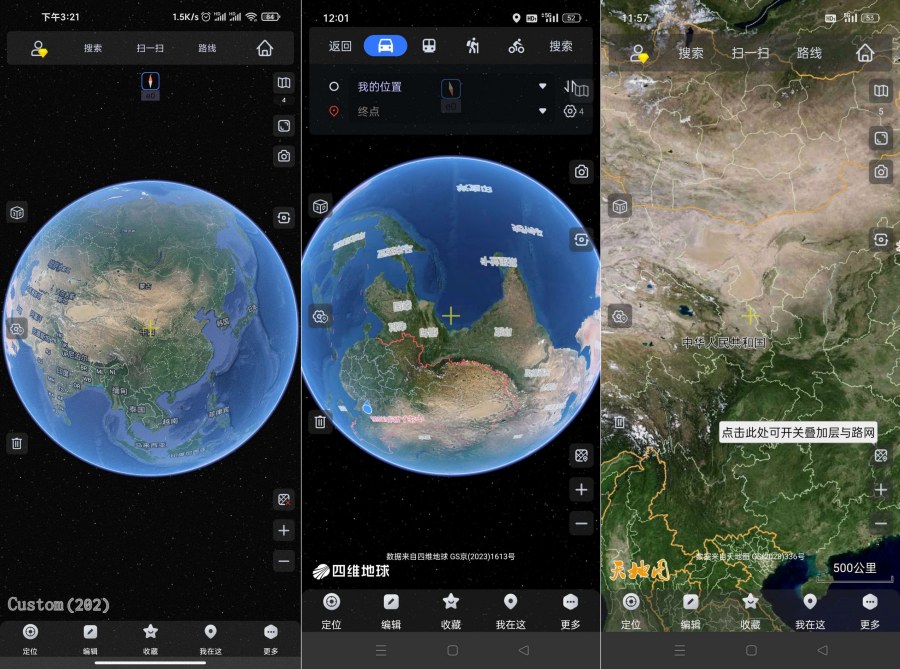The image size is (900, 669).
Task: Toggle fullscreen icon on the flat satellite map
Action: [881, 138]
